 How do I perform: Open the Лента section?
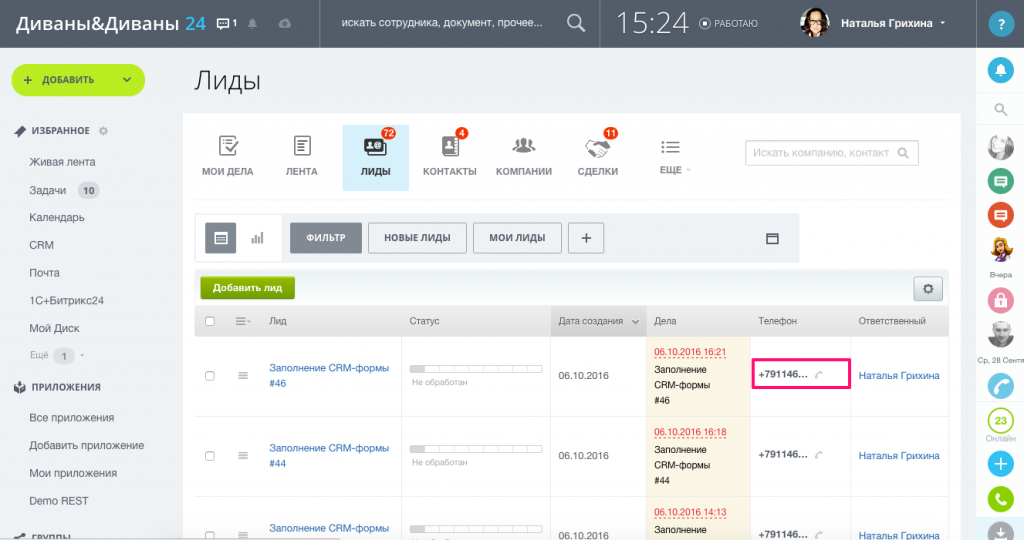tap(301, 157)
